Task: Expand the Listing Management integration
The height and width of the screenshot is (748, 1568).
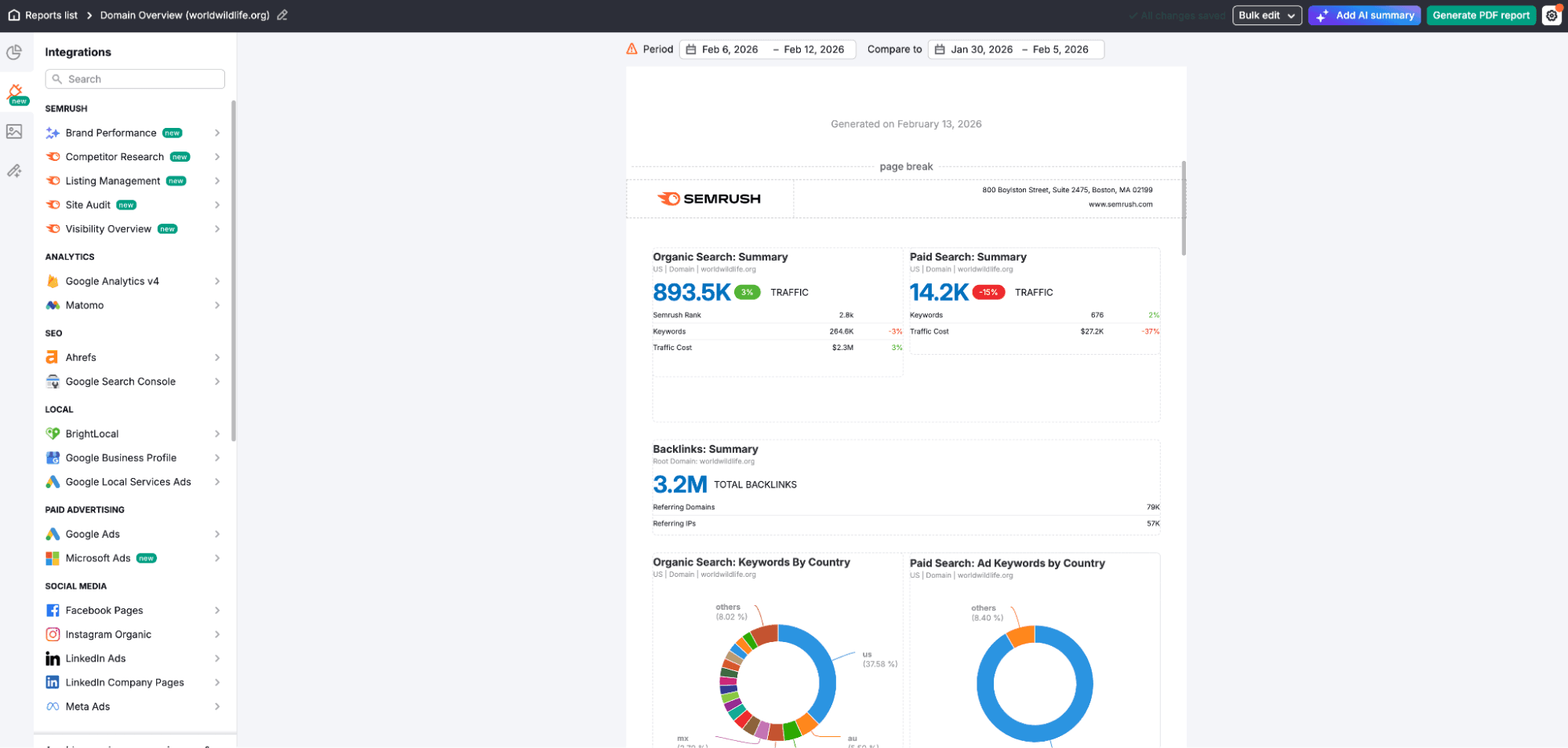Action: click(x=217, y=181)
